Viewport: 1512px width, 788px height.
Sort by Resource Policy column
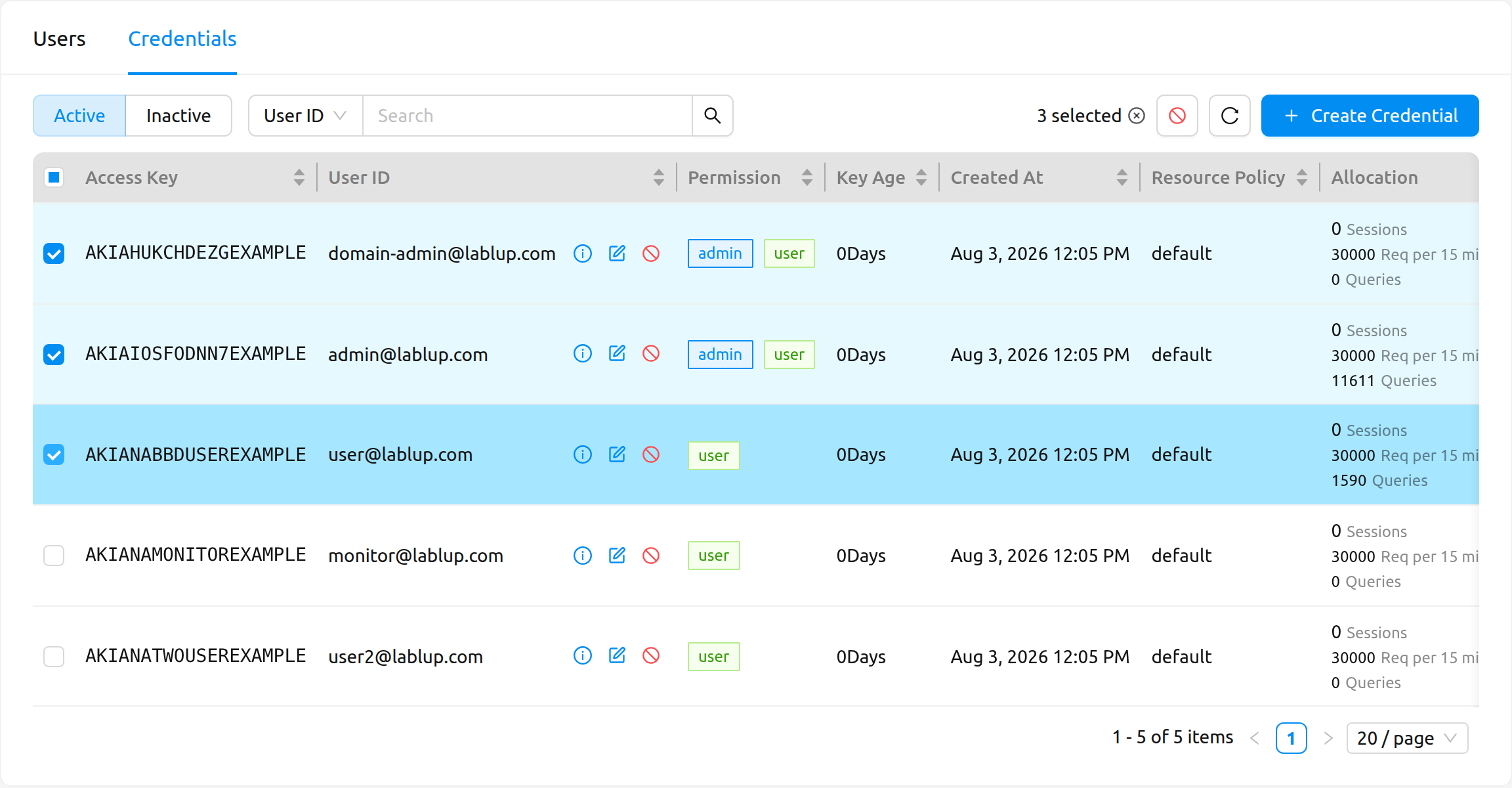(1302, 177)
